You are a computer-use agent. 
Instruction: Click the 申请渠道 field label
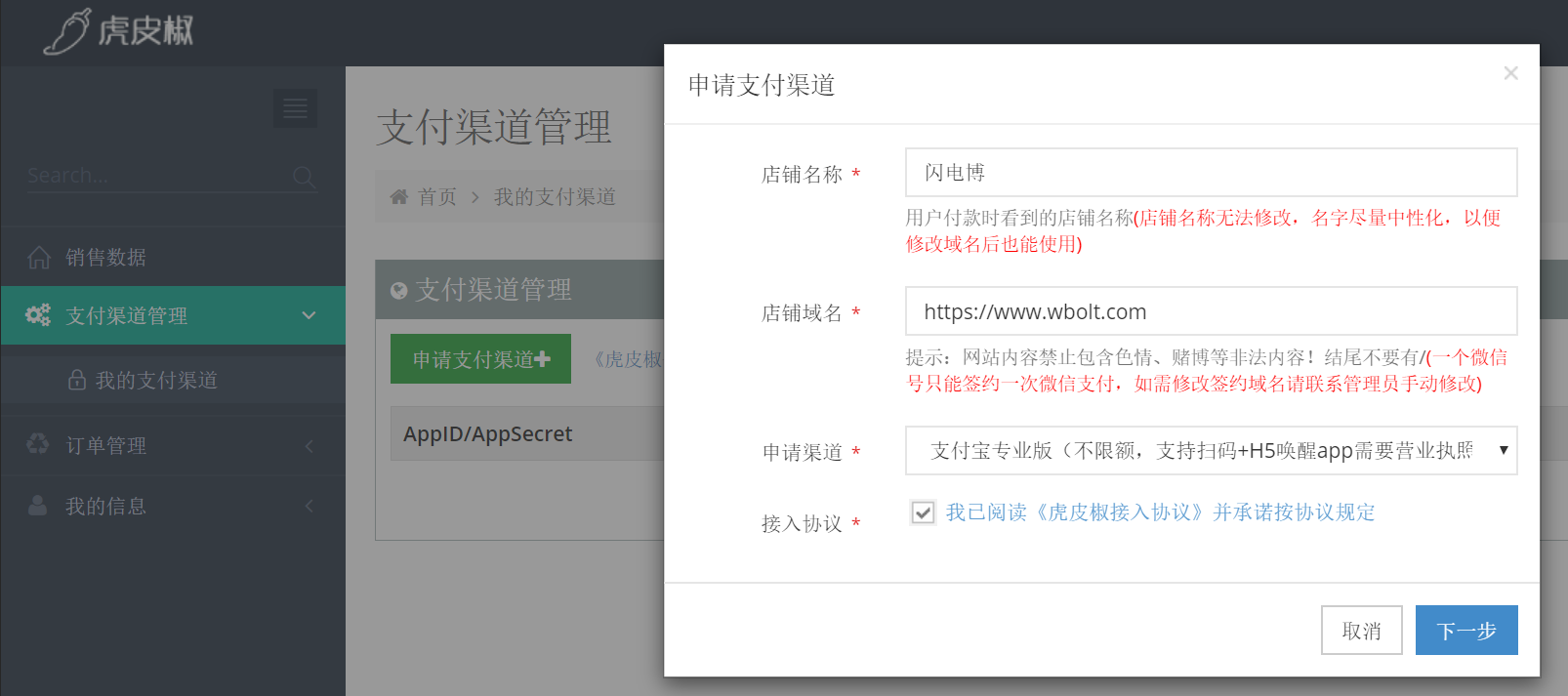(x=802, y=452)
